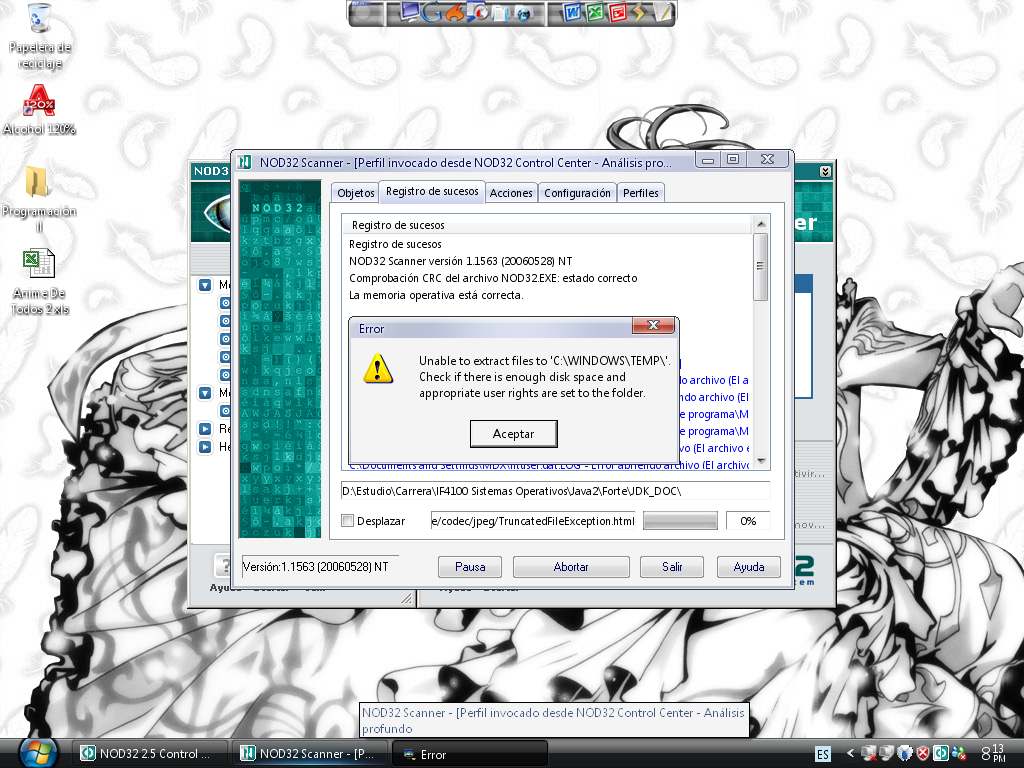The width and height of the screenshot is (1024, 768).
Task: Click the second network computers tray icon
Action: click(x=887, y=754)
